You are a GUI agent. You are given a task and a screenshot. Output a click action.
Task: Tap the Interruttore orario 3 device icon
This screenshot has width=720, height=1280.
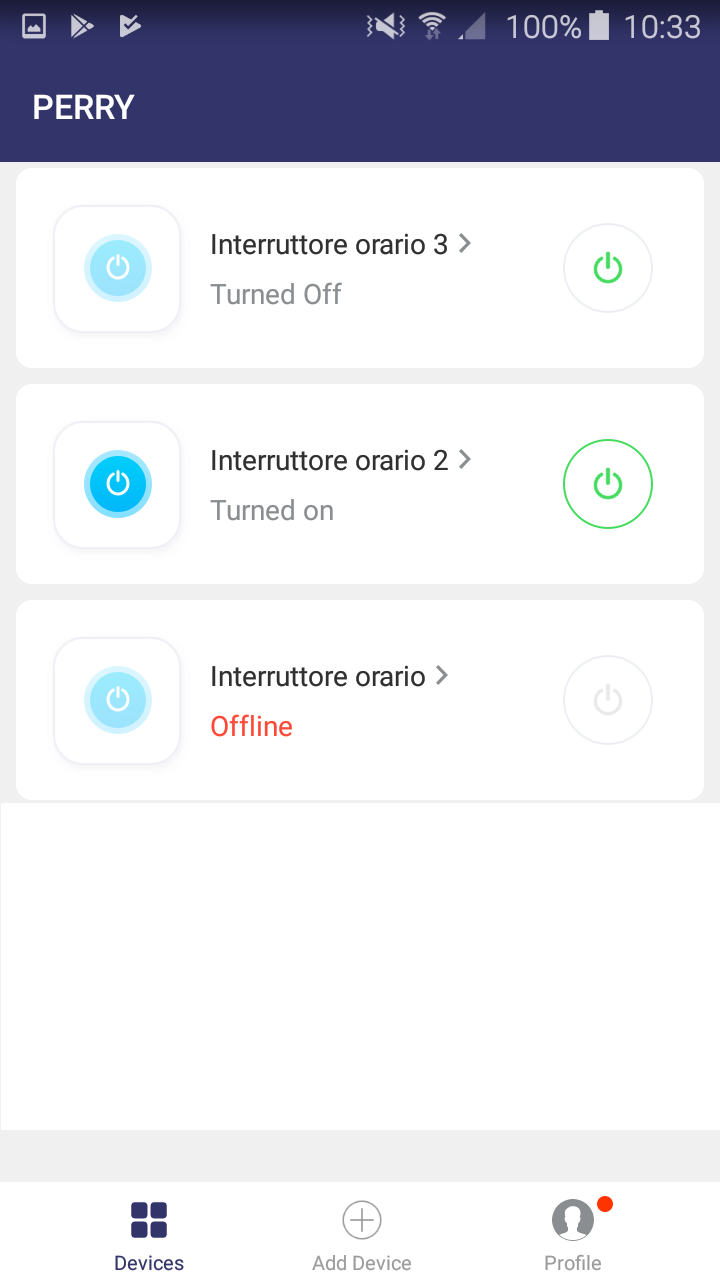(x=117, y=268)
